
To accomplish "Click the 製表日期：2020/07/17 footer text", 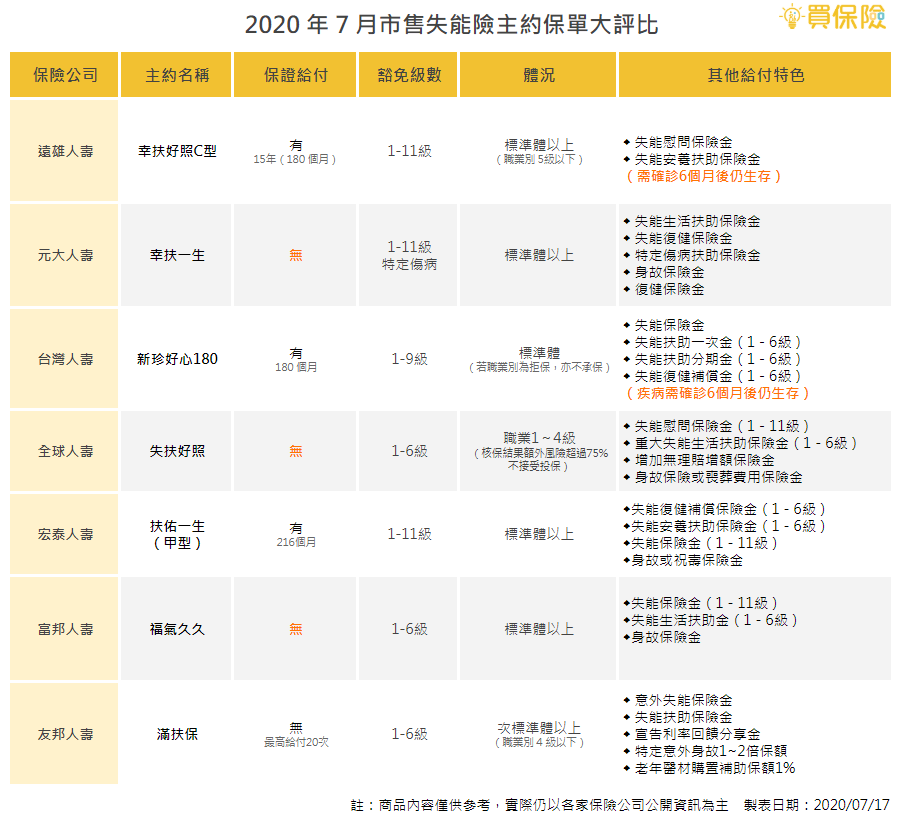I will [817, 805].
